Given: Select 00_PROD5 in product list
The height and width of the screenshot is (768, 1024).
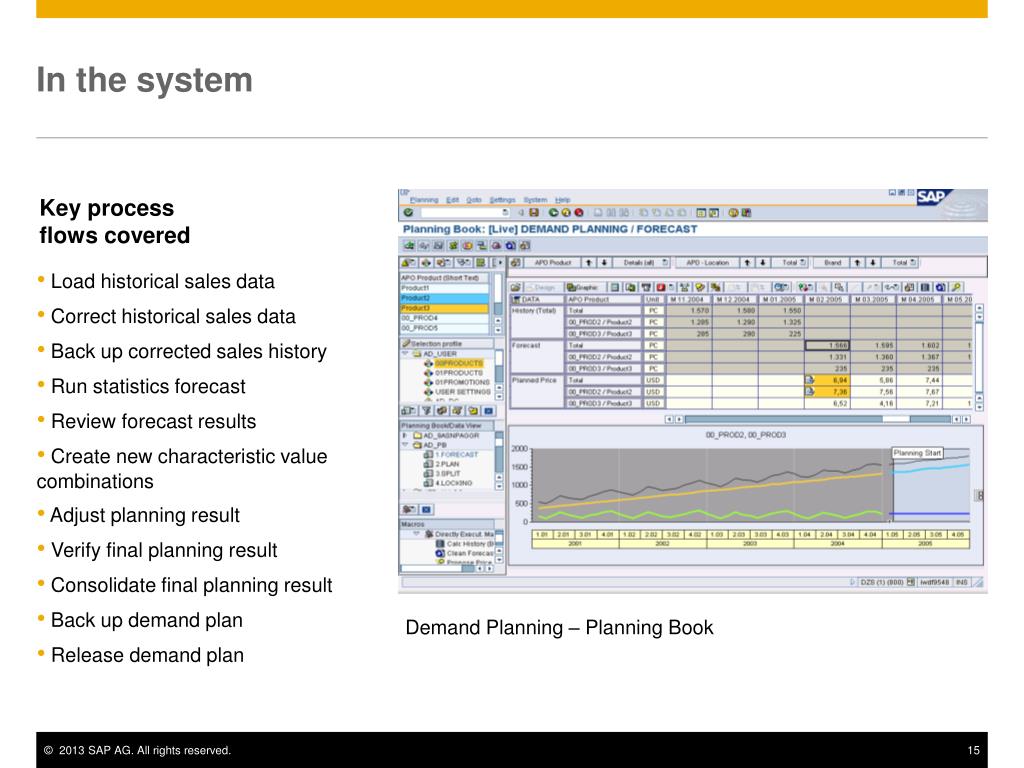Looking at the screenshot, I should [444, 328].
